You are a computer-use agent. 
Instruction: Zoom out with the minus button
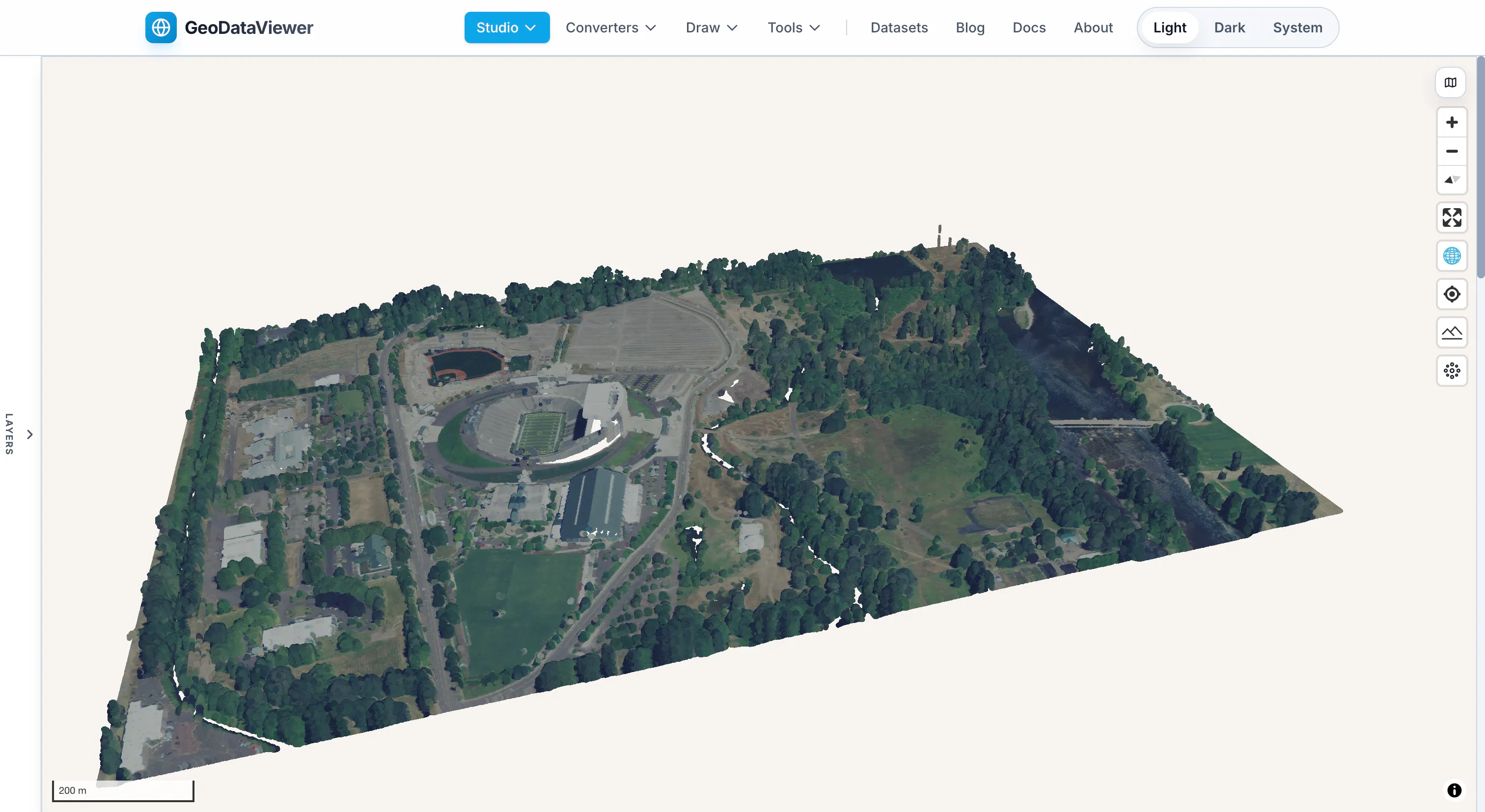click(1452, 151)
